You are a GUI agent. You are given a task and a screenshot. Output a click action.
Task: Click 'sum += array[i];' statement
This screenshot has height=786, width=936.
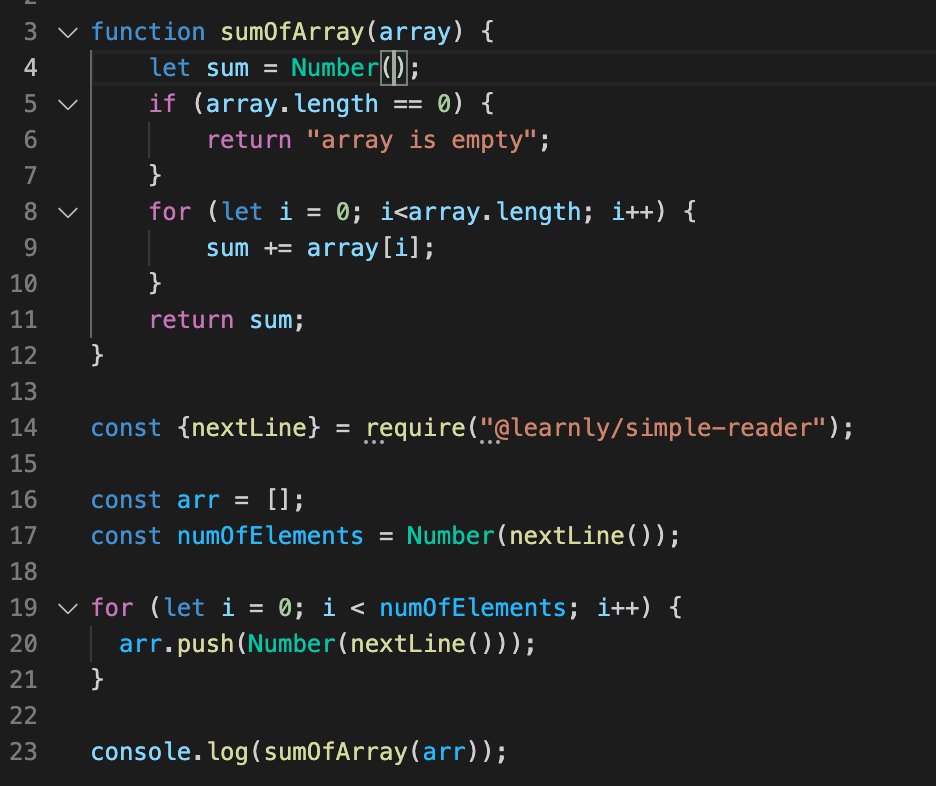[320, 248]
